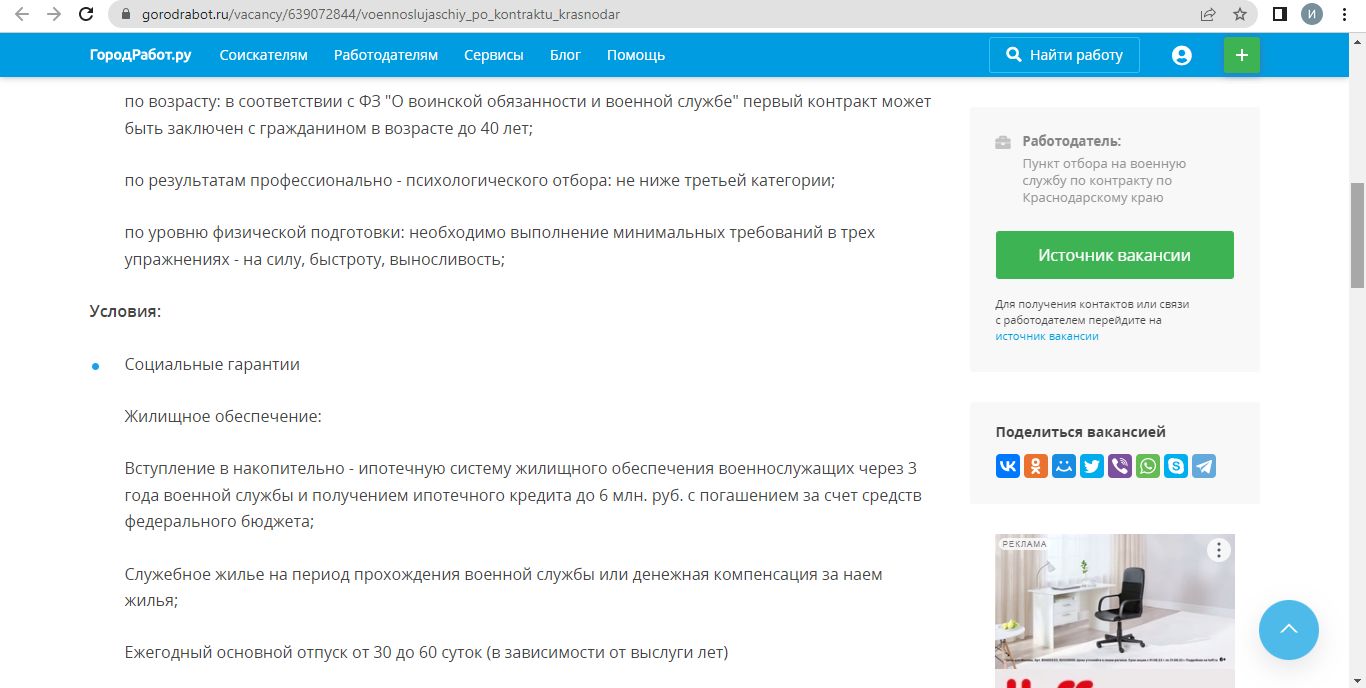Open the Сервисы menu
This screenshot has height=688, width=1366.
pyautogui.click(x=494, y=55)
